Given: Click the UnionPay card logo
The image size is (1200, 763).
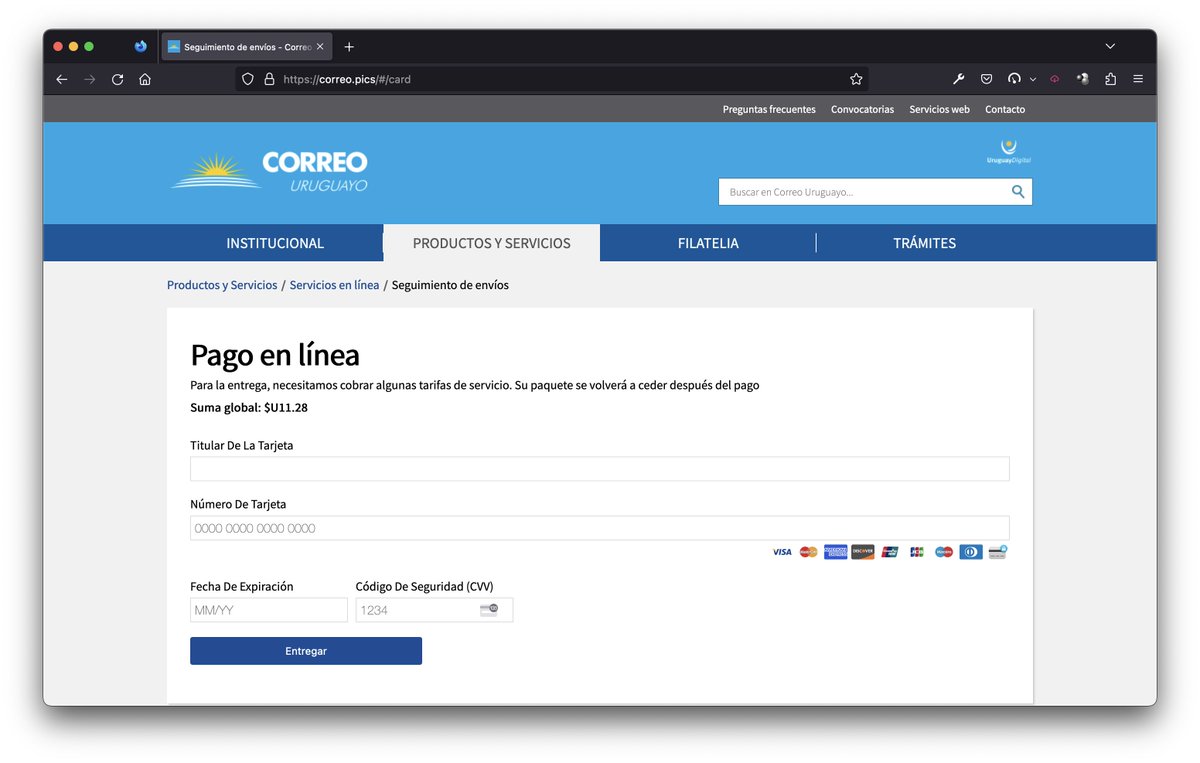Looking at the screenshot, I should pos(890,552).
